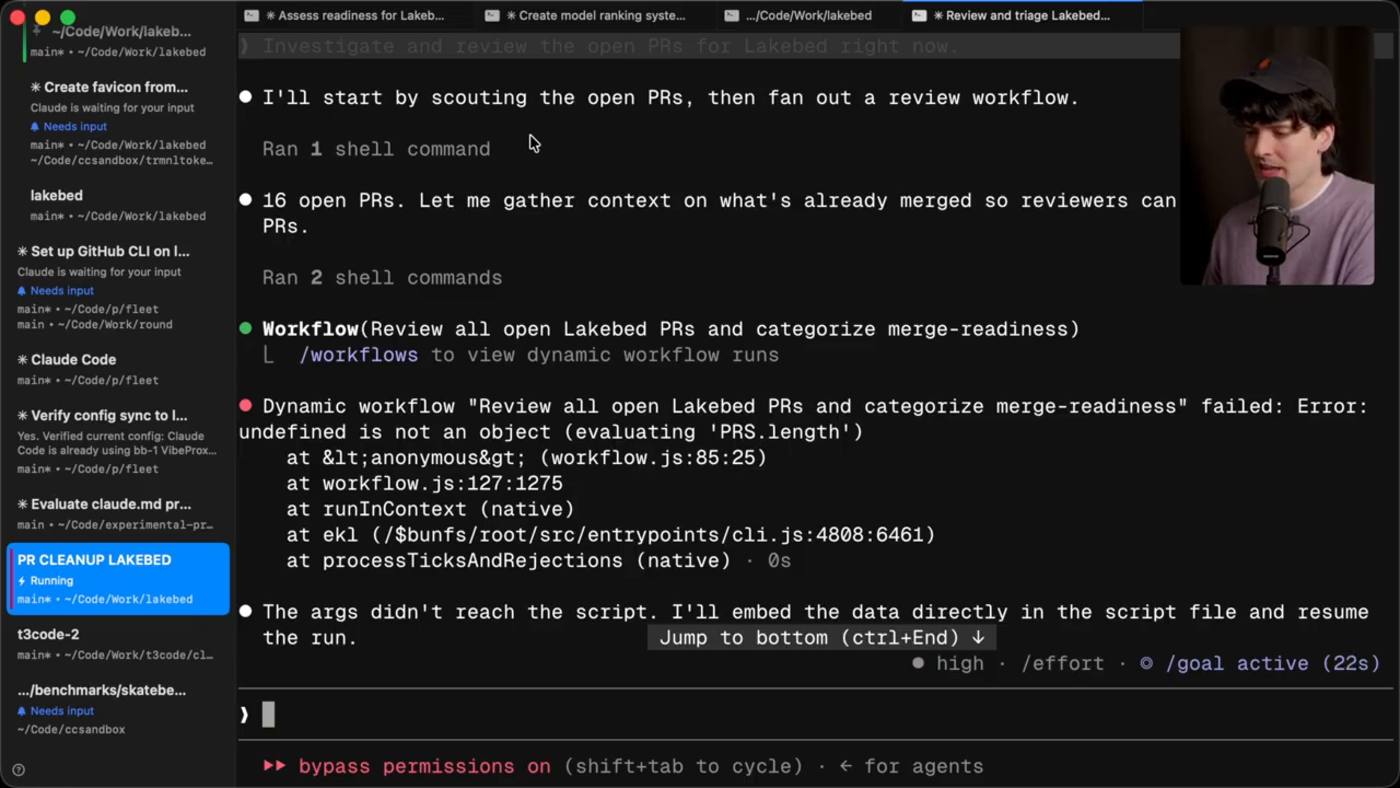Click the asterisk icon beside 'Evaluate claude.md pr...'
Screen dimensions: 1400x788
pyautogui.click(x=22, y=505)
